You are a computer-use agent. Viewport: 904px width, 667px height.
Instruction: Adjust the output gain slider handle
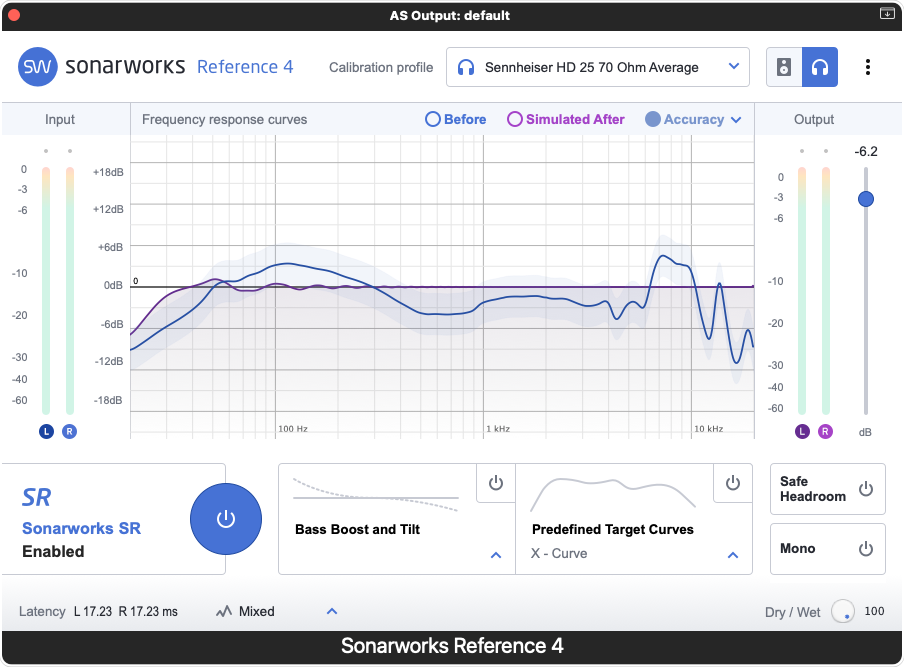click(865, 199)
